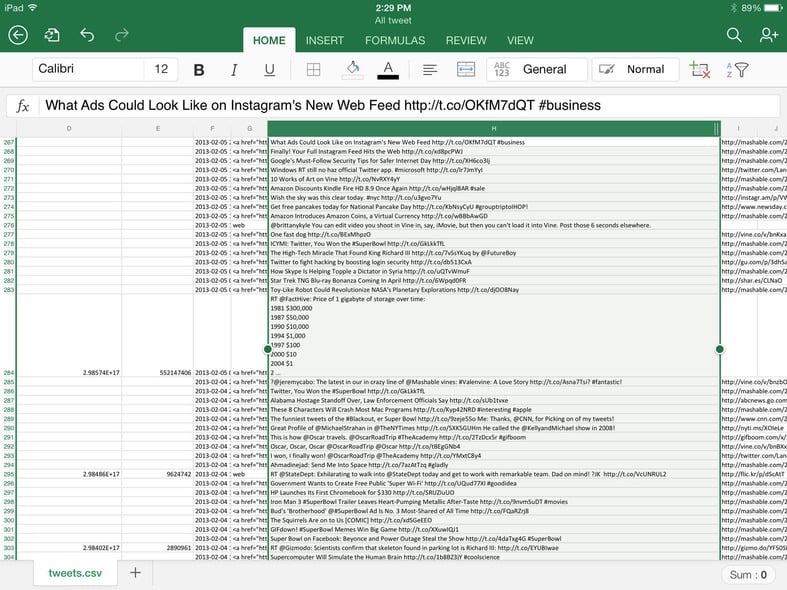Viewport: 787px width, 590px height.
Task: Switch to the REVIEW tab
Action: pos(466,41)
